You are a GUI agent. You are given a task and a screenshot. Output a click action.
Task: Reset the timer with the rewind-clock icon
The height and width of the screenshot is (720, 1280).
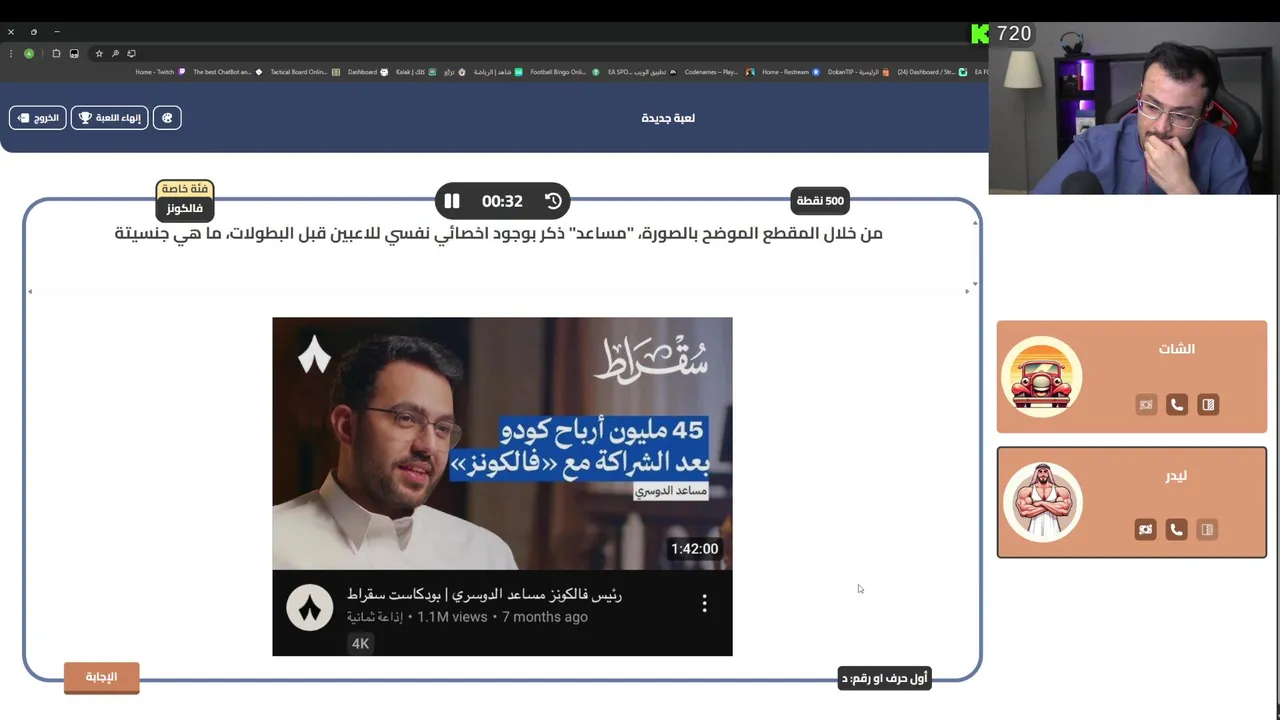coord(553,201)
